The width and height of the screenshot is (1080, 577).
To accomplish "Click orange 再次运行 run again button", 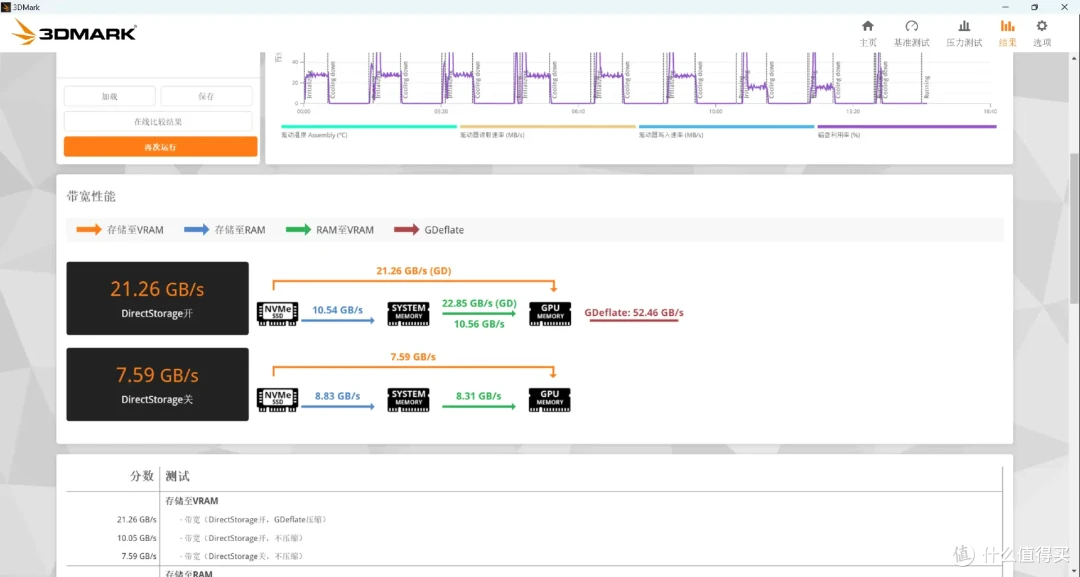I will click(x=160, y=147).
